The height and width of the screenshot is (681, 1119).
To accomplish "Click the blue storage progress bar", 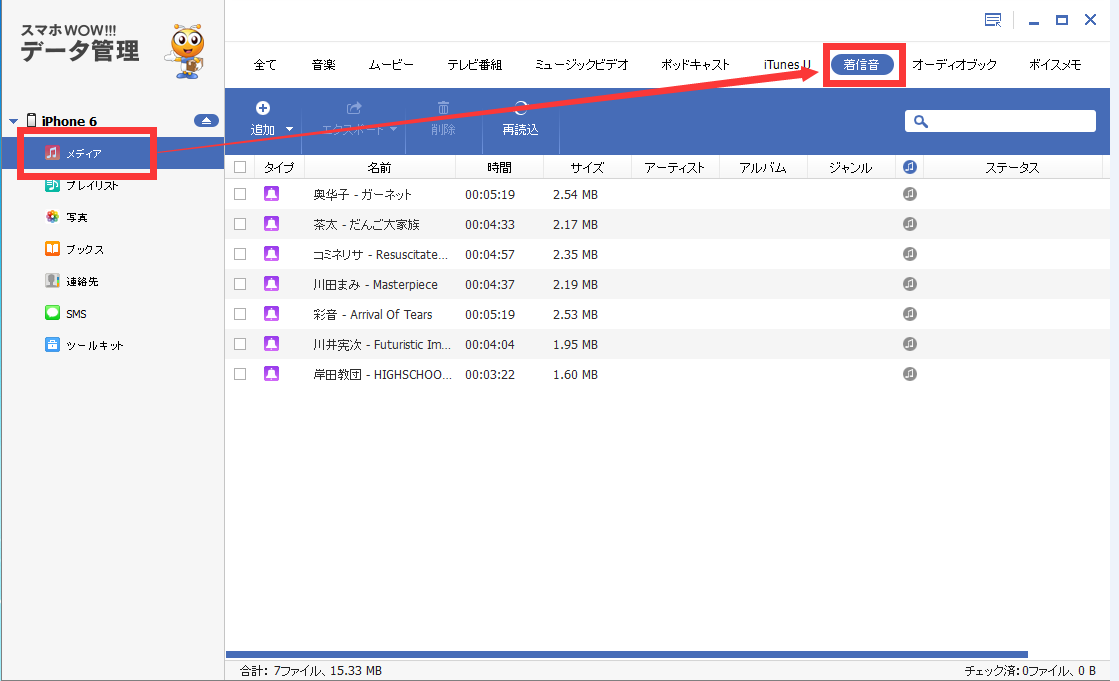I will tap(627, 654).
